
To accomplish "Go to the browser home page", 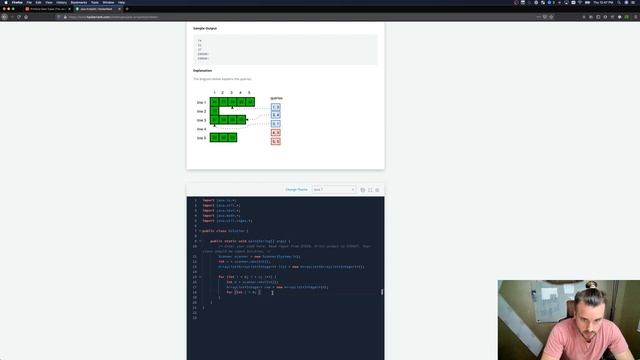I will pyautogui.click(x=26, y=17).
